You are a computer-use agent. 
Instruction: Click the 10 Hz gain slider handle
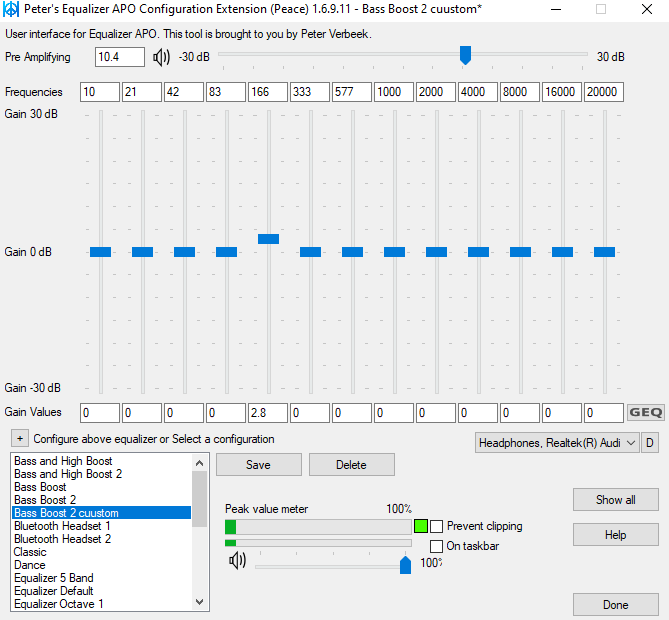point(100,252)
